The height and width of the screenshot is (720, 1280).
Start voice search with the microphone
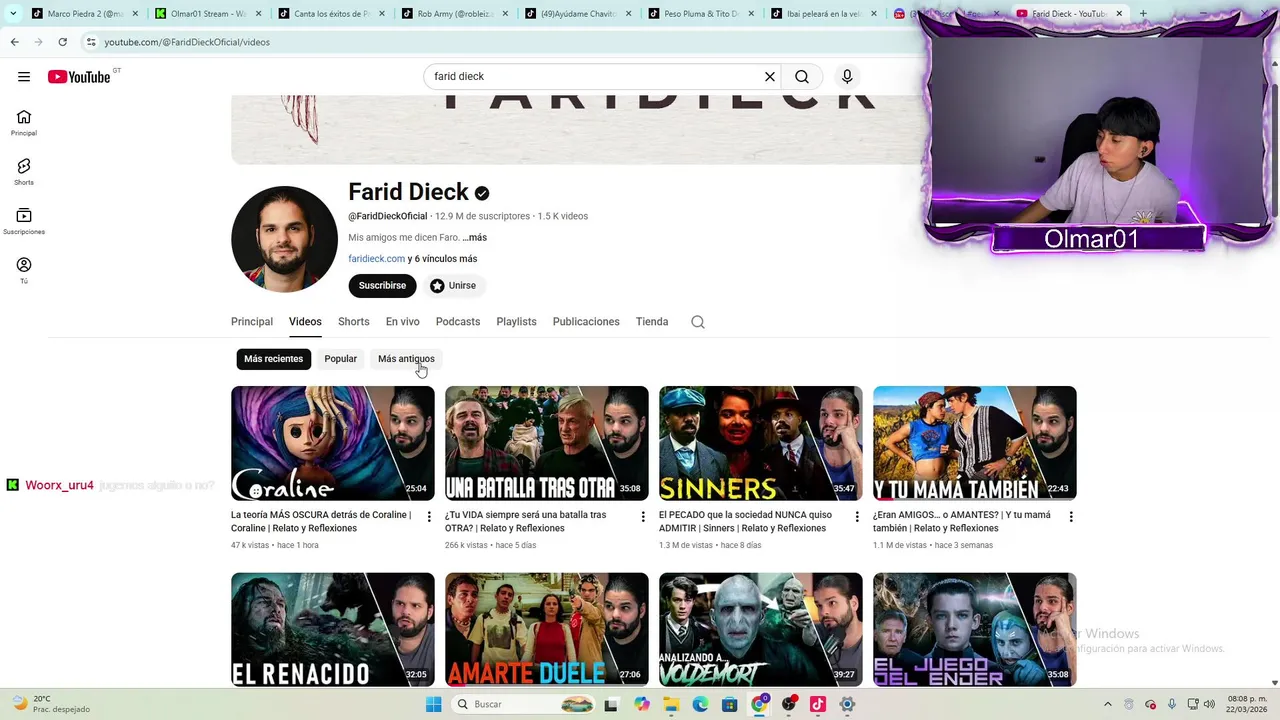point(847,77)
